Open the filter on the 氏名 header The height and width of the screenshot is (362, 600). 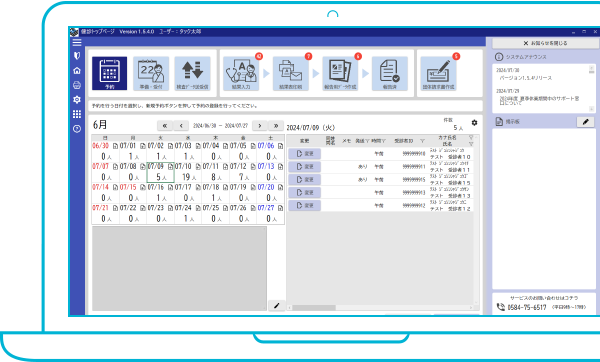pyautogui.click(x=471, y=144)
